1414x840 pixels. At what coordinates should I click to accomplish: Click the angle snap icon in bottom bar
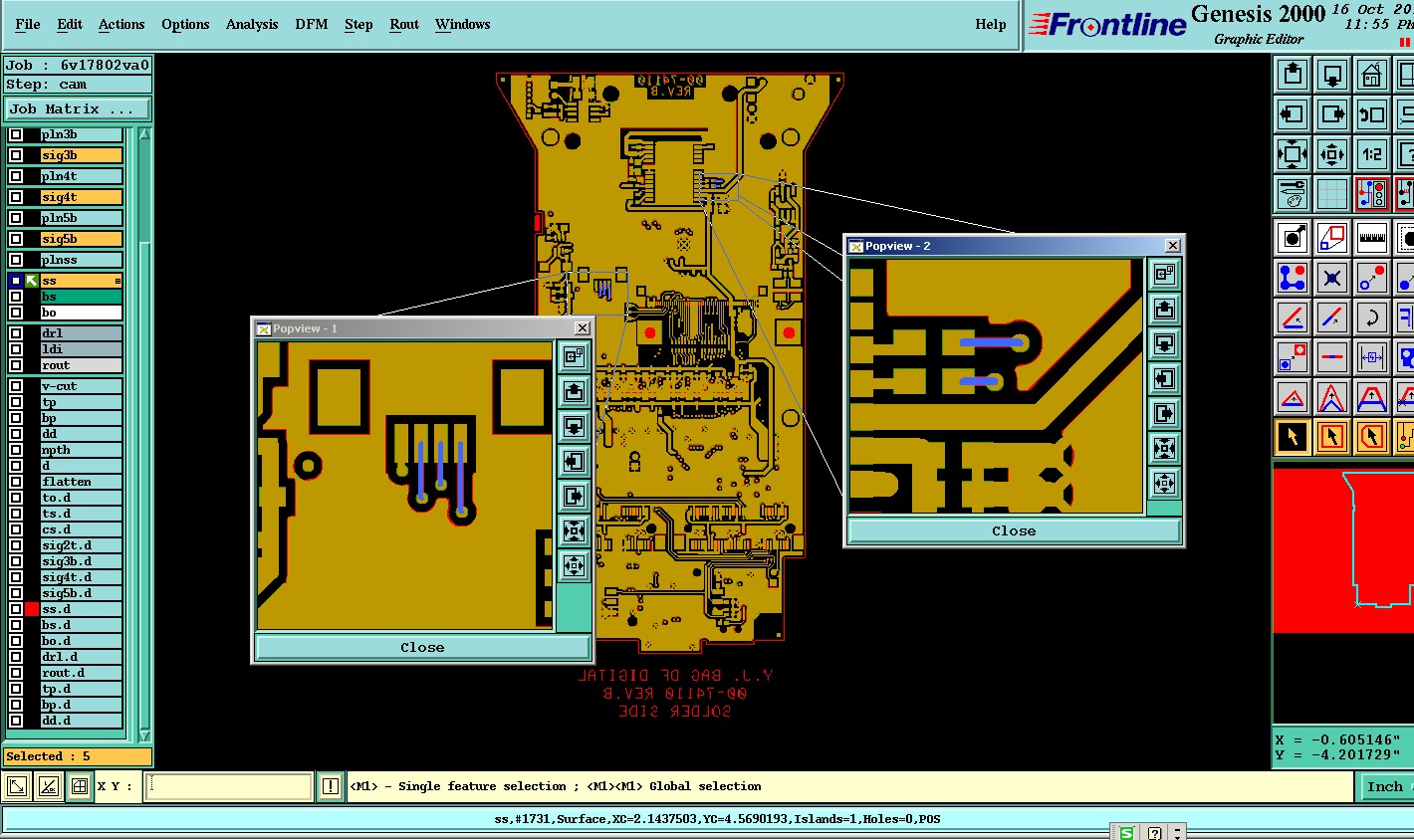tap(48, 786)
